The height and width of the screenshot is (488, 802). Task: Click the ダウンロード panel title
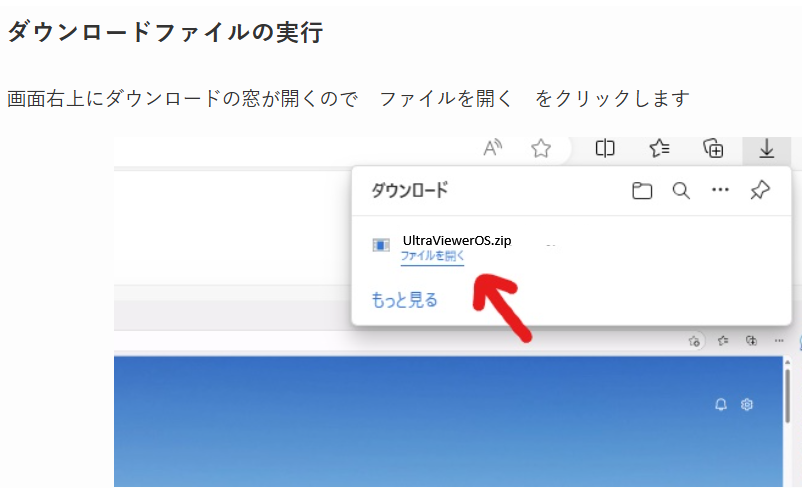tap(410, 190)
